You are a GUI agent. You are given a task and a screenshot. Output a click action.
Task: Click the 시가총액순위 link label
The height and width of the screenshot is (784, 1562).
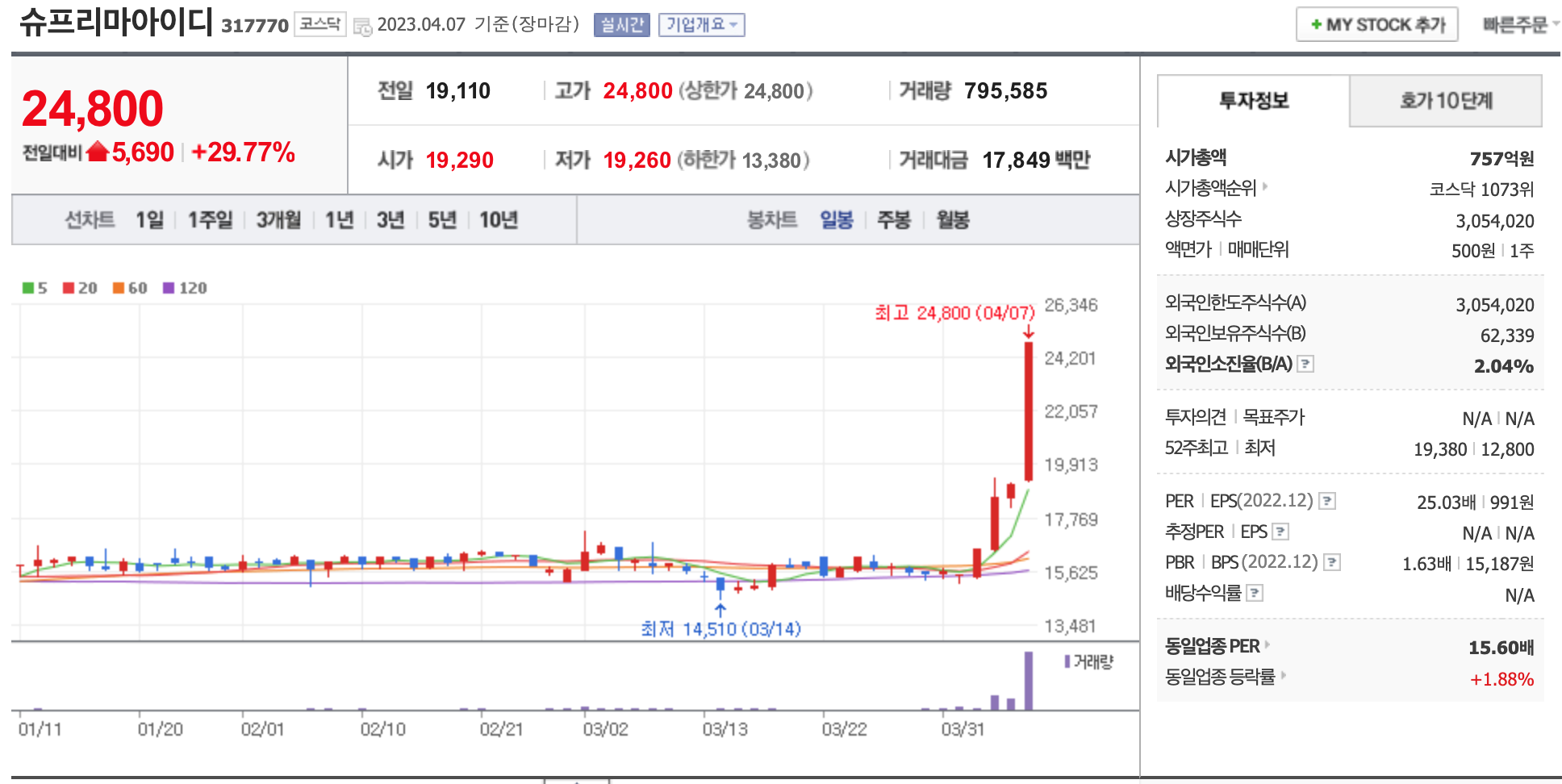pos(1211,188)
